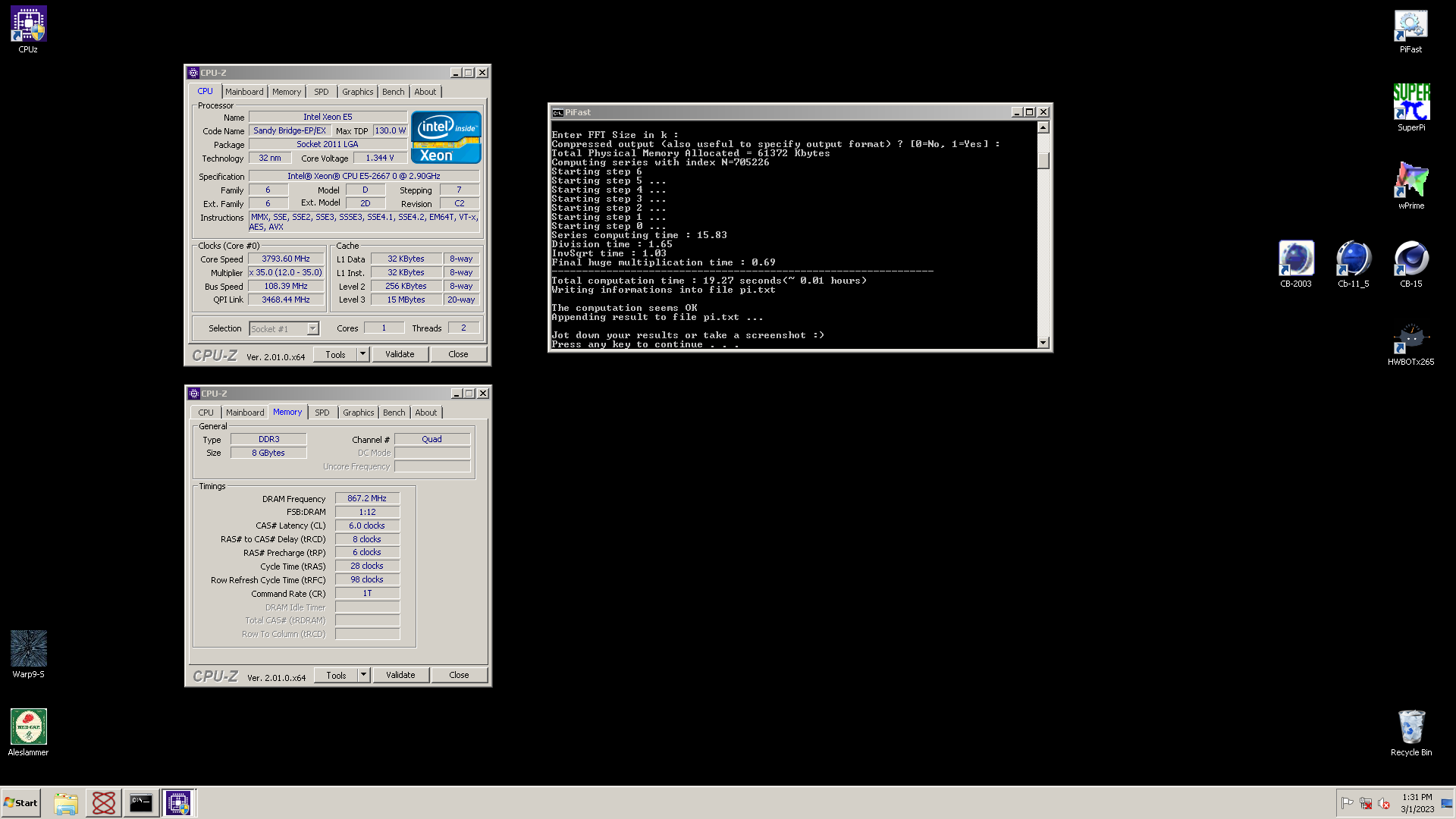Click the CAS# Latency value 6.0 clocks
Image resolution: width=1456 pixels, height=819 pixels.
pos(367,526)
